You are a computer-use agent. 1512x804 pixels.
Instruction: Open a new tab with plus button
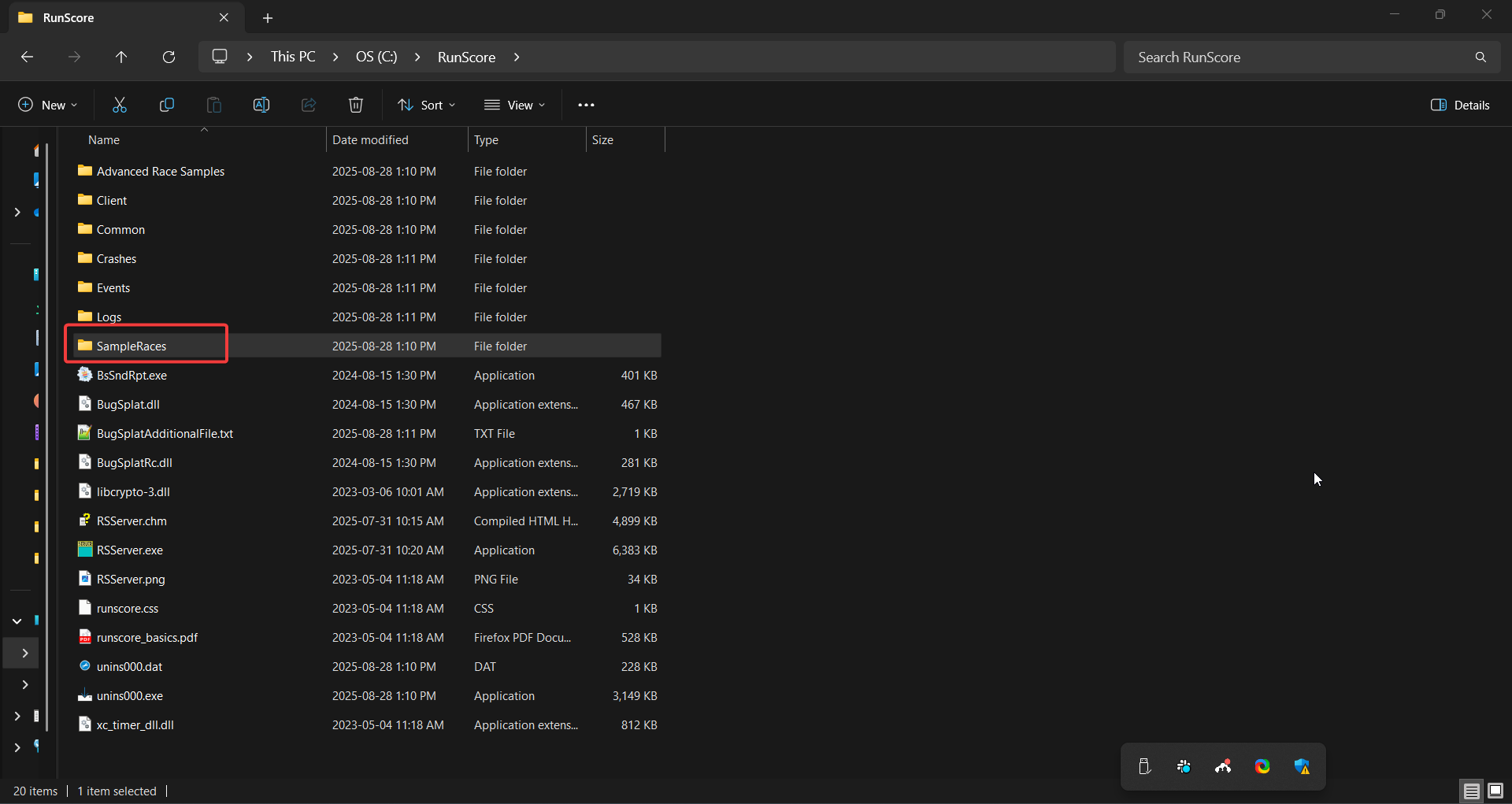tap(268, 17)
